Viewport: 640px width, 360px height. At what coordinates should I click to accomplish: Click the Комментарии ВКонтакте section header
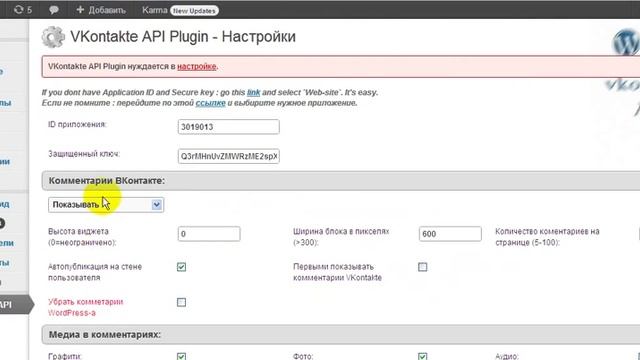pos(341,181)
